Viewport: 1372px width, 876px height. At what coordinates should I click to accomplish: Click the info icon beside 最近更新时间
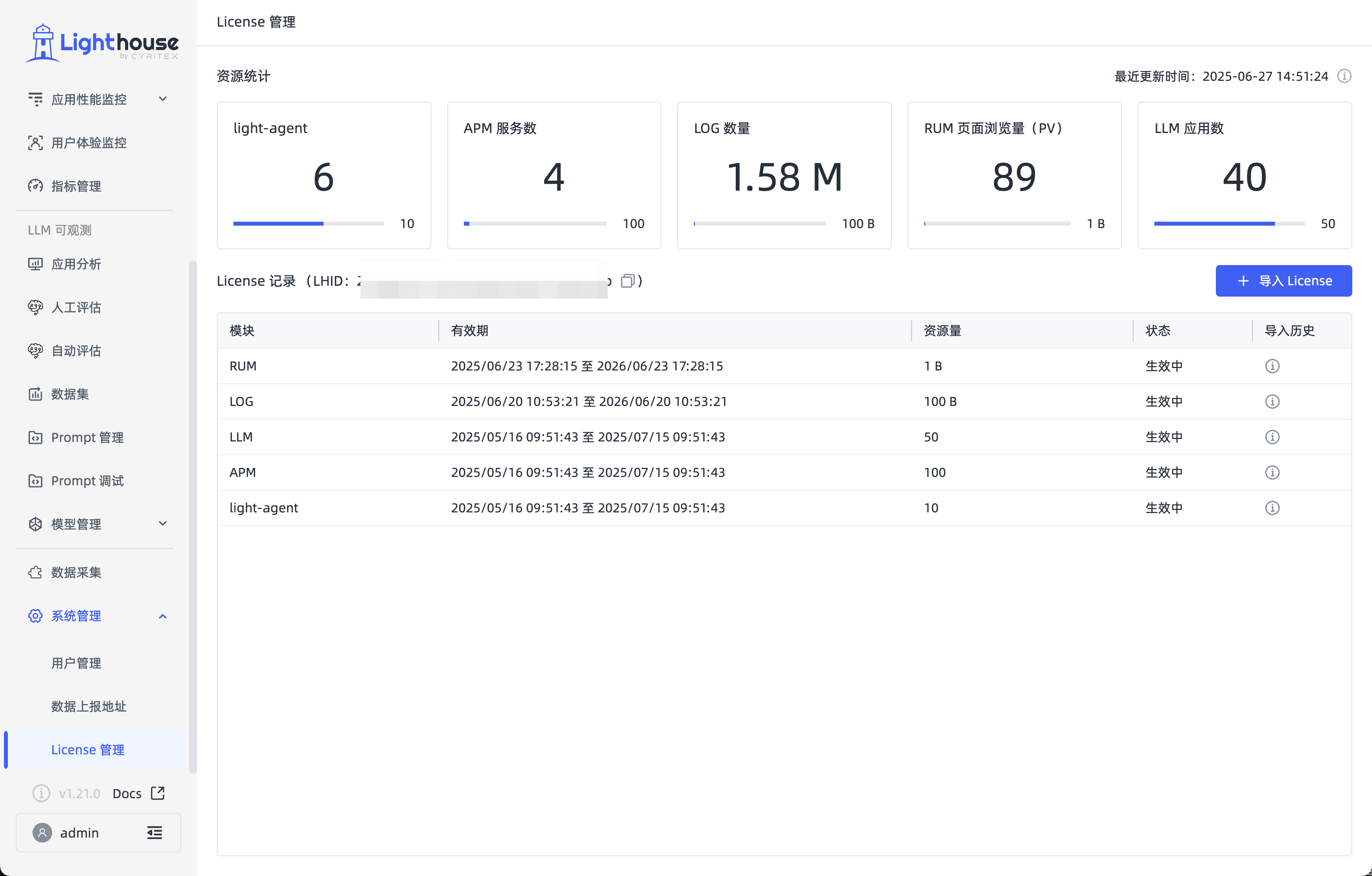(1344, 76)
